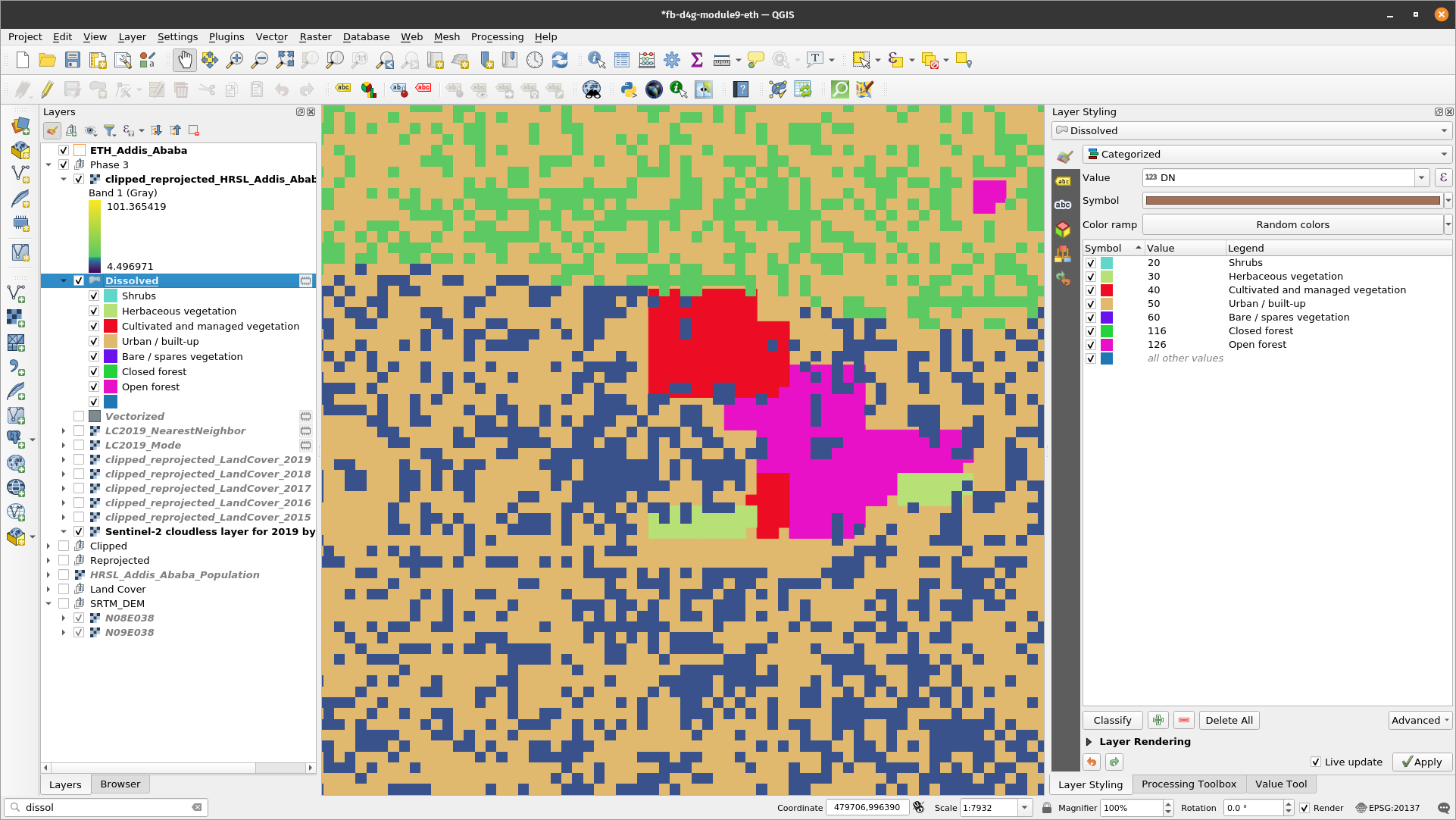Switch to the Processing Toolbox tab
The height and width of the screenshot is (820, 1456).
(1189, 784)
